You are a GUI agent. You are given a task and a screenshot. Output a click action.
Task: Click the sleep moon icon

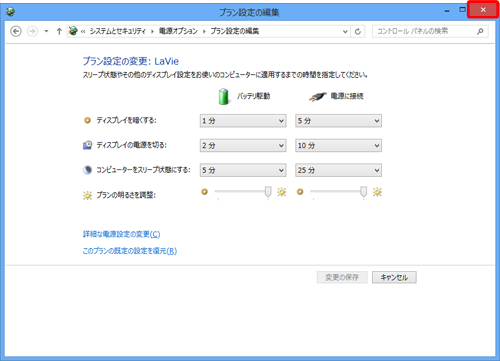87,170
